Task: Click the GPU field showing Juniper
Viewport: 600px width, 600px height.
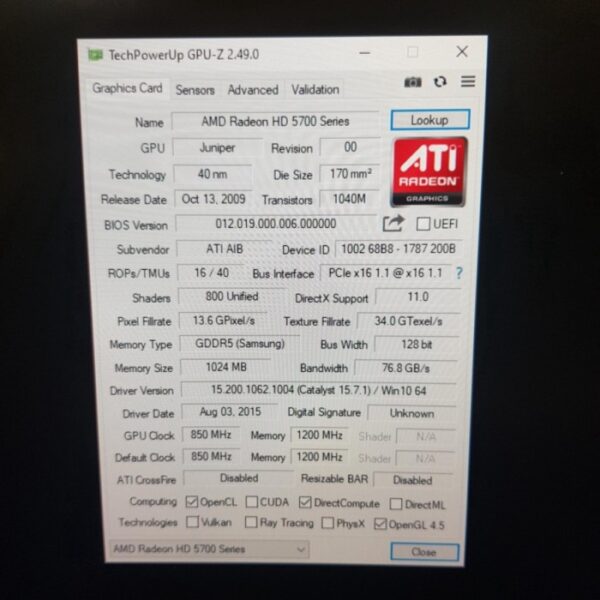Action: pyautogui.click(x=217, y=148)
